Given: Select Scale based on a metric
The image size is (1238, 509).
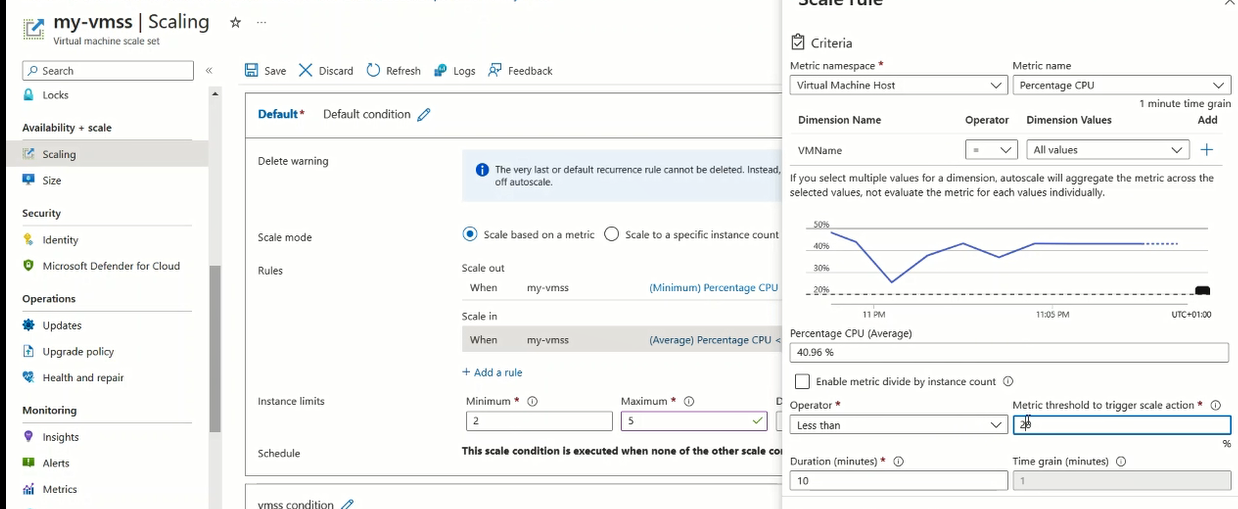Looking at the screenshot, I should [470, 235].
